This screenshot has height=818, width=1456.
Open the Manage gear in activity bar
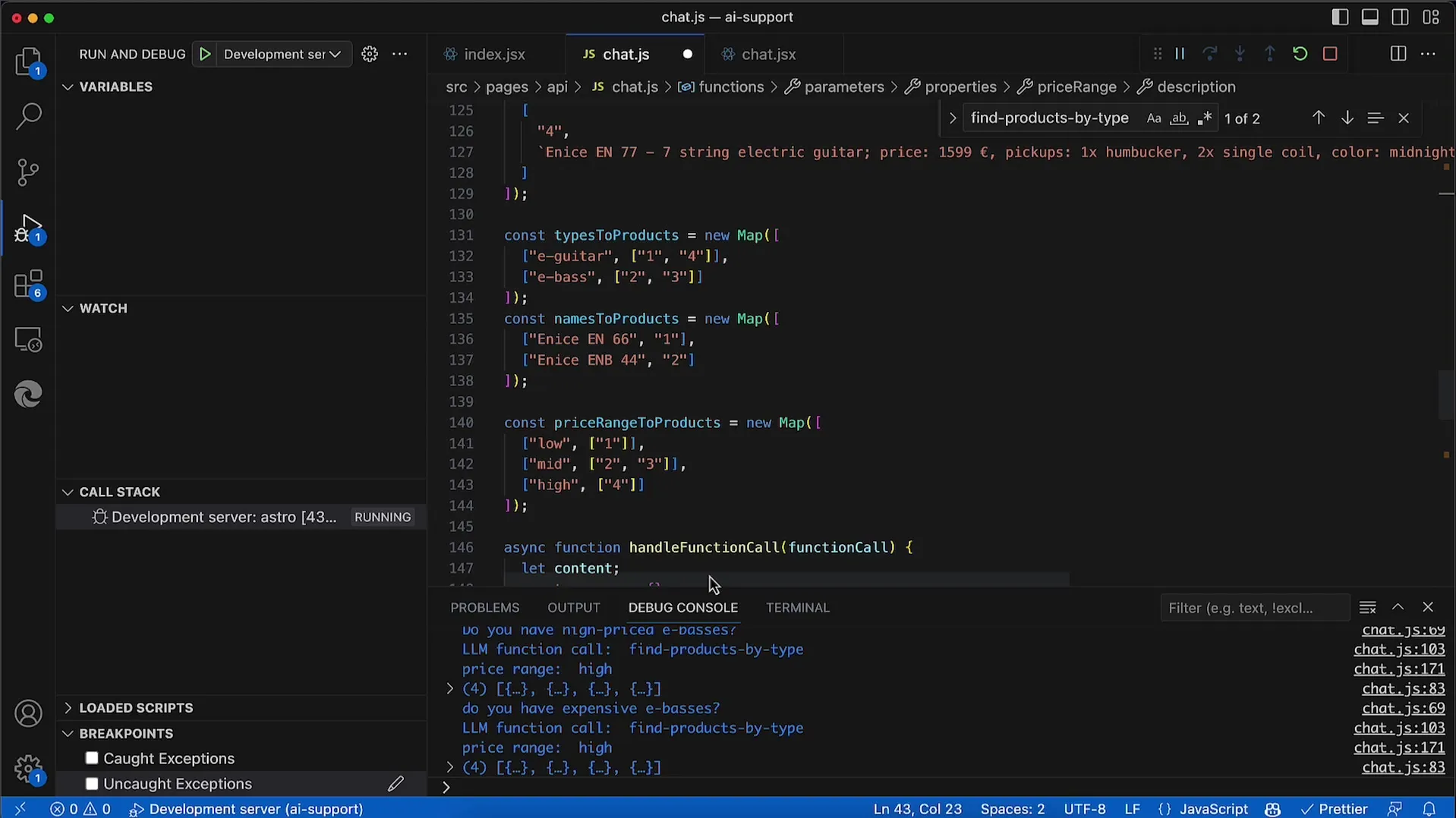(x=28, y=769)
